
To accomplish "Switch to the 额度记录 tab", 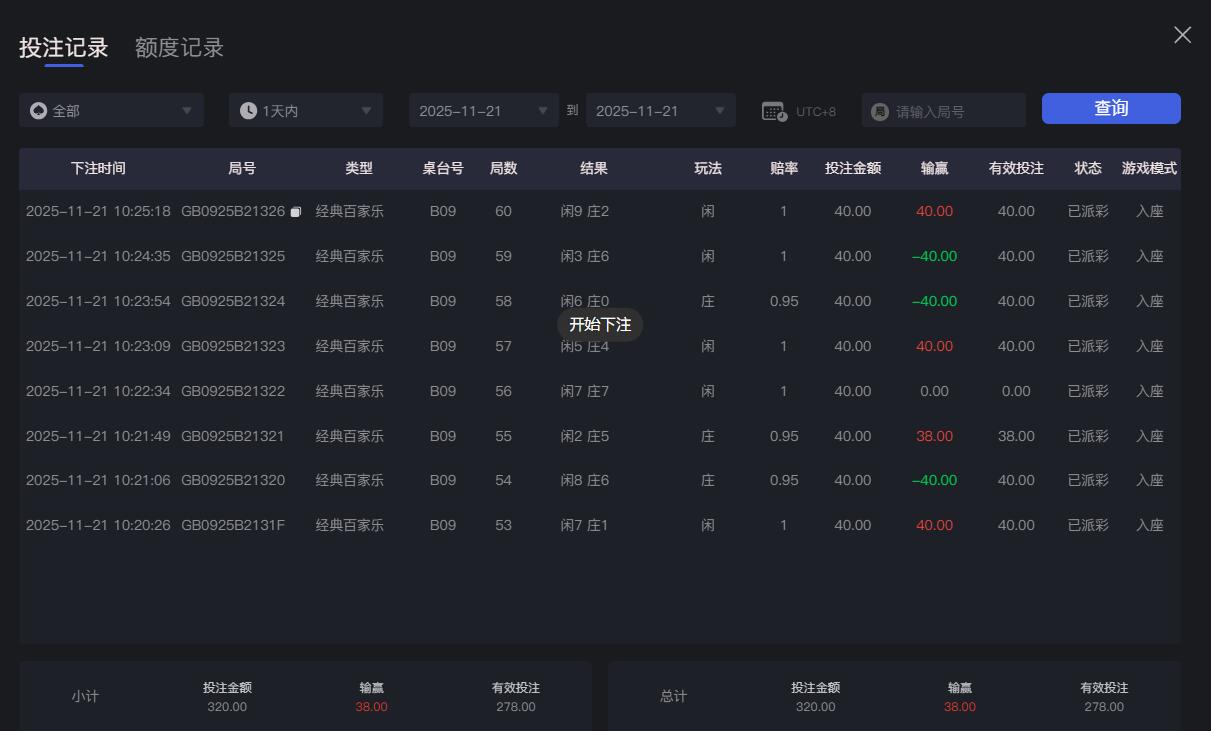I will pos(178,46).
